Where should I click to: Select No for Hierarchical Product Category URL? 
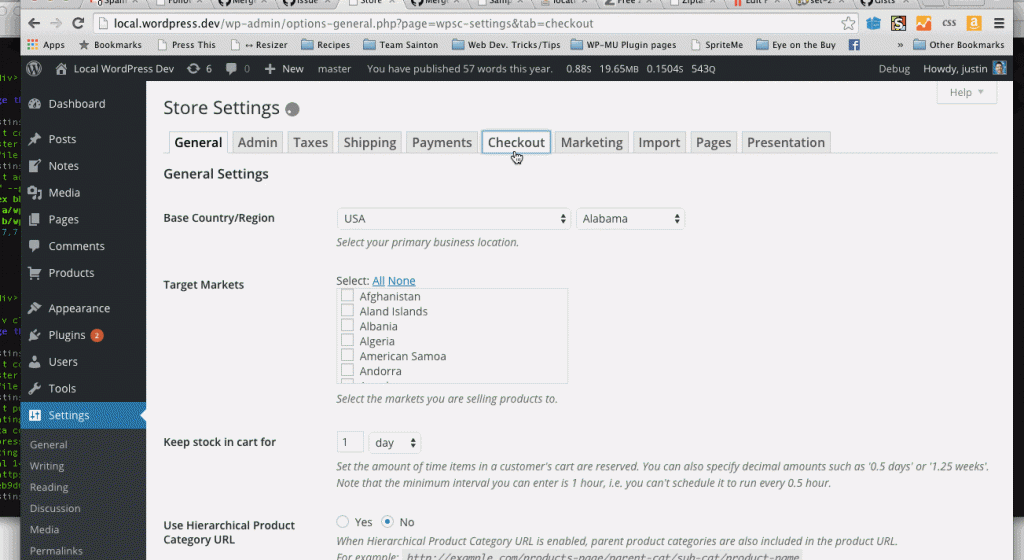(x=387, y=521)
